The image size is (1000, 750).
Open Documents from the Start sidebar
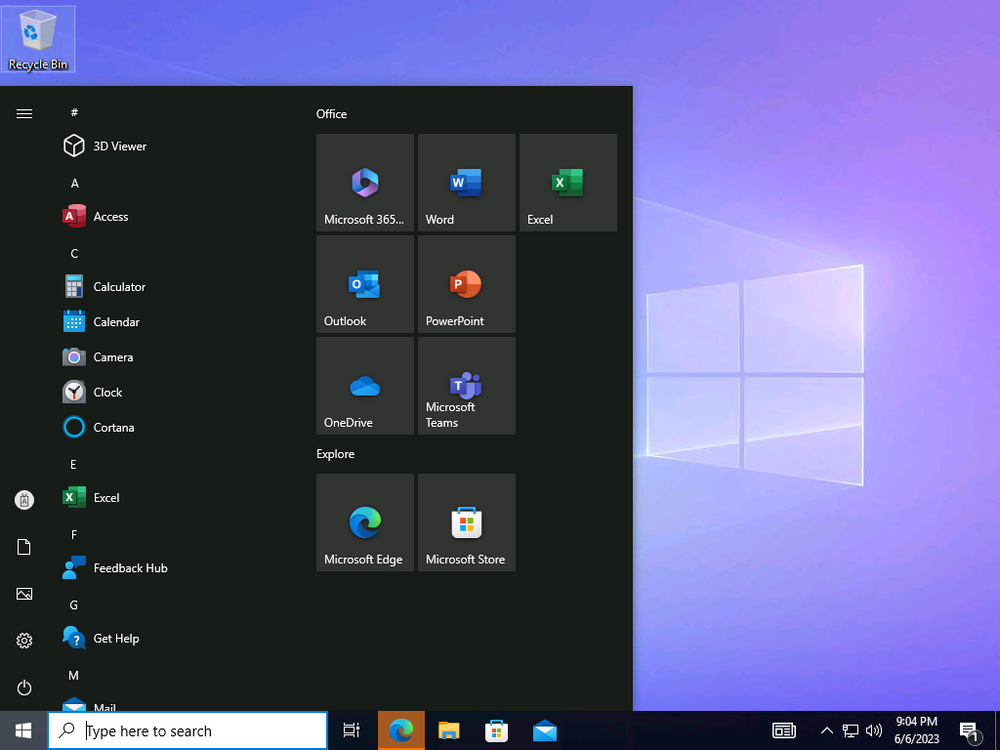tap(24, 547)
